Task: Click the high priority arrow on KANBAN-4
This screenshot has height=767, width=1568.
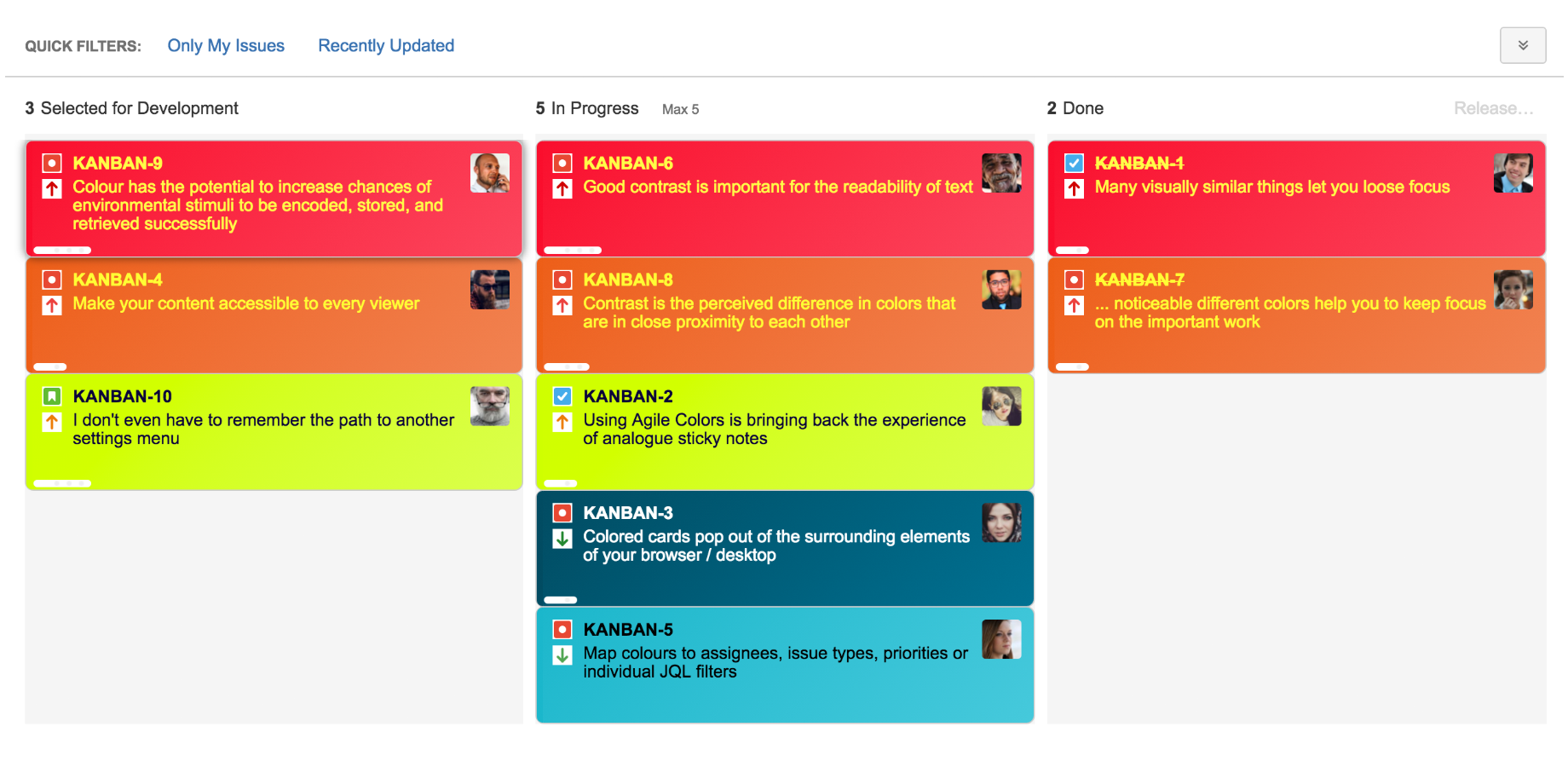Action: pos(52,305)
